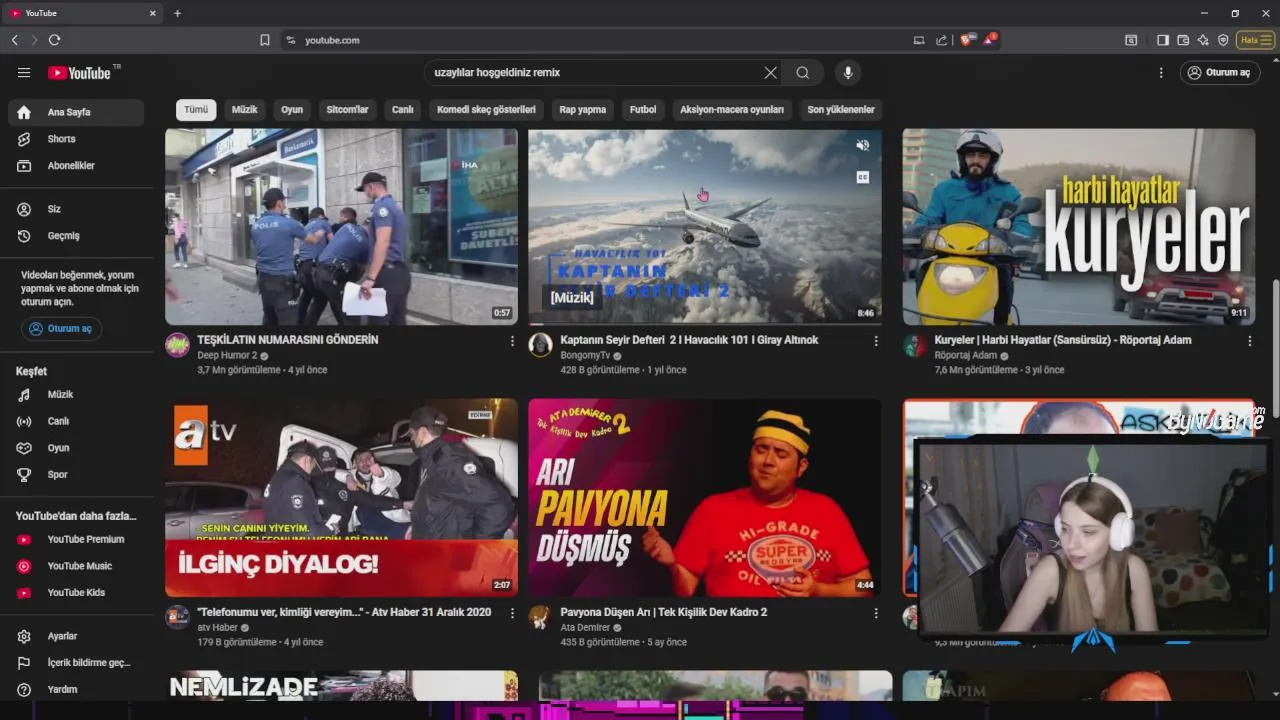Click the Oturum aç button in header
The image size is (1280, 720).
[1219, 73]
